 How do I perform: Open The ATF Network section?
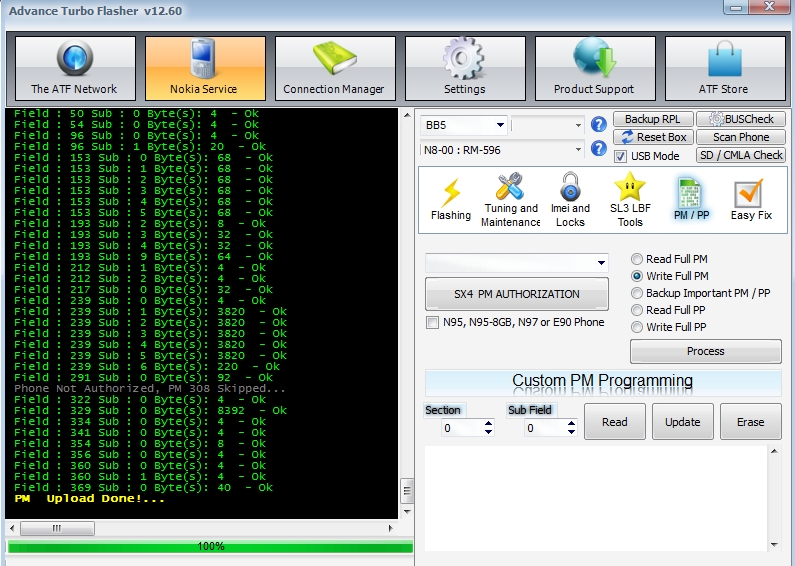(x=75, y=68)
